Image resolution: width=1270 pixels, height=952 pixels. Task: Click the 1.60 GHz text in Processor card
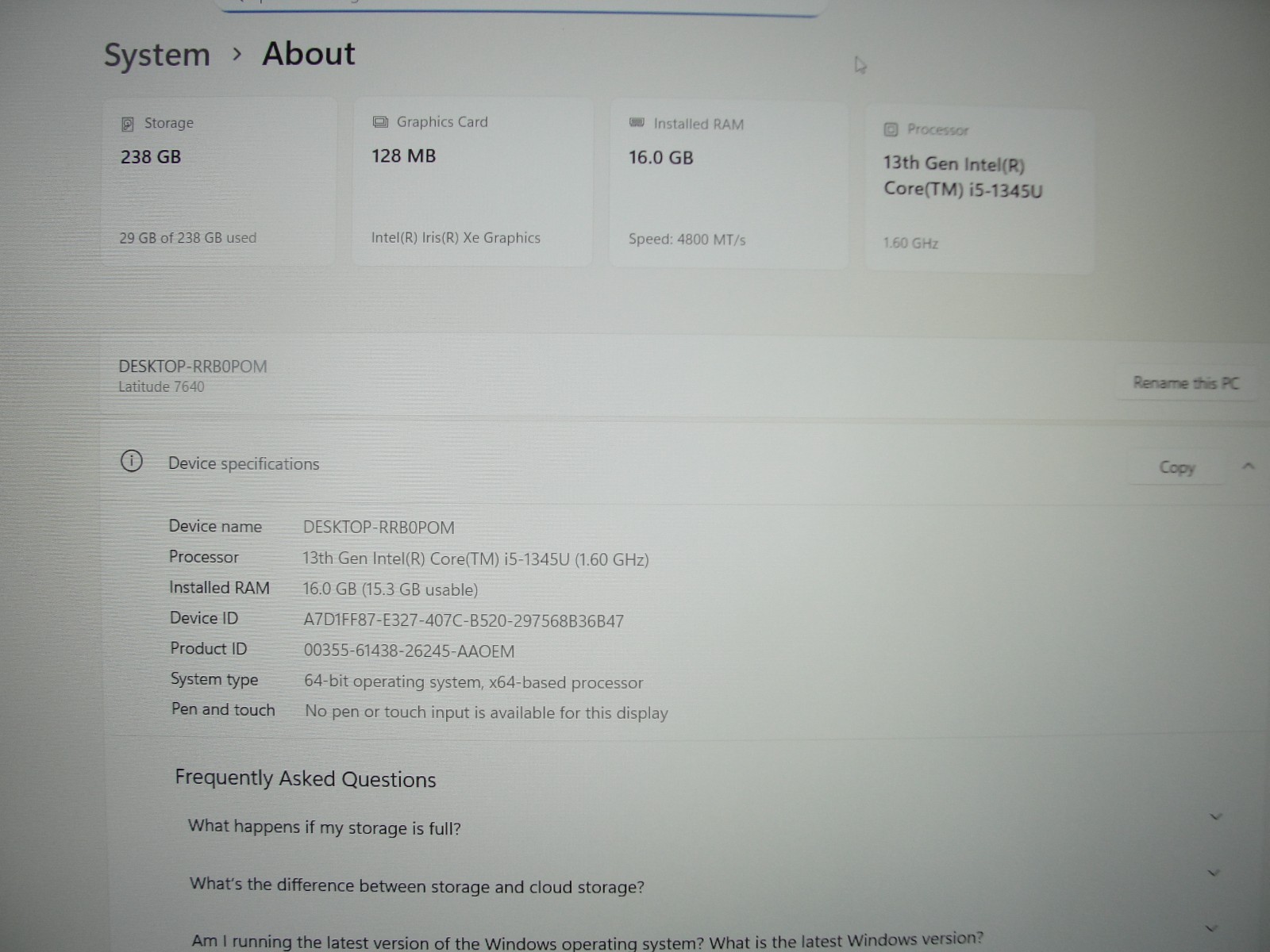910,243
